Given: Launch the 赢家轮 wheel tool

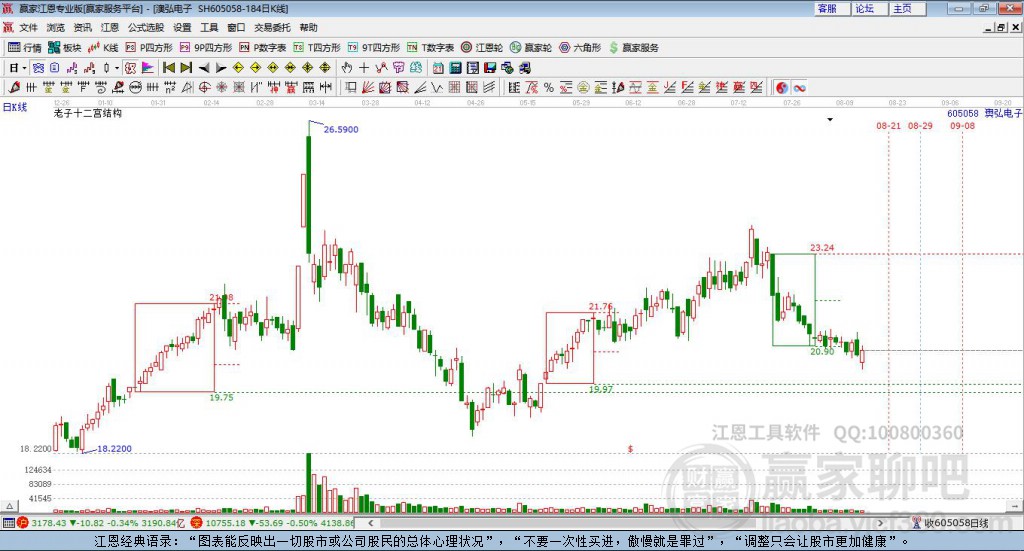Looking at the screenshot, I should tap(531, 48).
